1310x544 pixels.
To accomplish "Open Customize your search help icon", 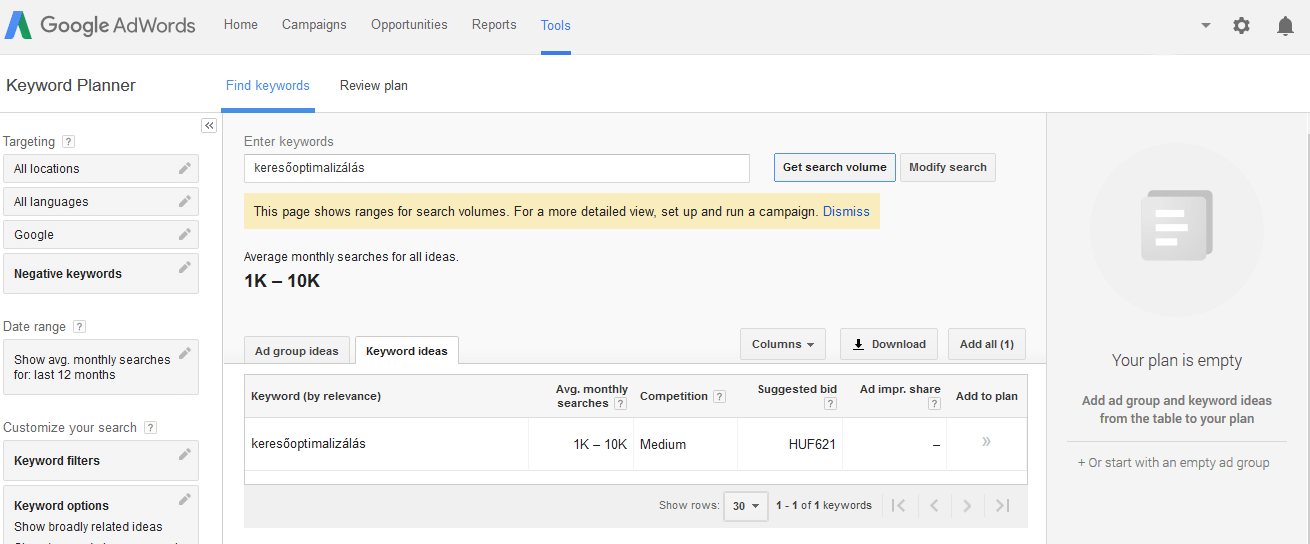I will point(150,428).
